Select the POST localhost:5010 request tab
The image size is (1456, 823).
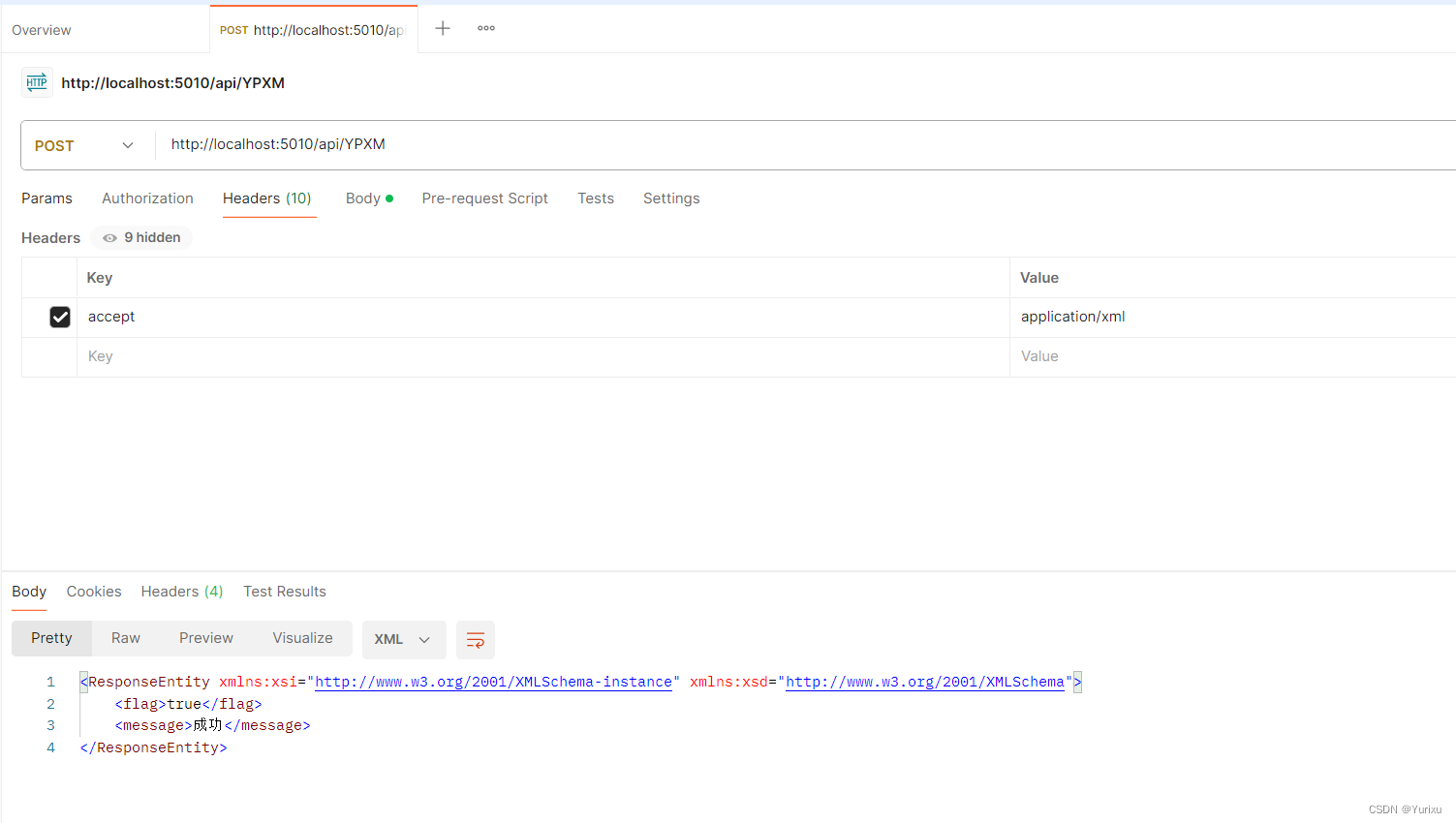pos(313,30)
